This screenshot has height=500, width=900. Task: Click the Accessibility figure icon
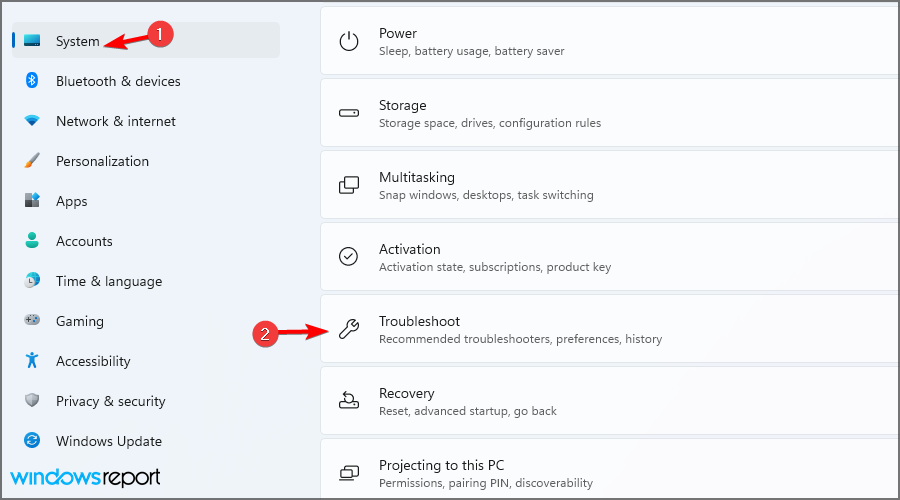pos(32,361)
